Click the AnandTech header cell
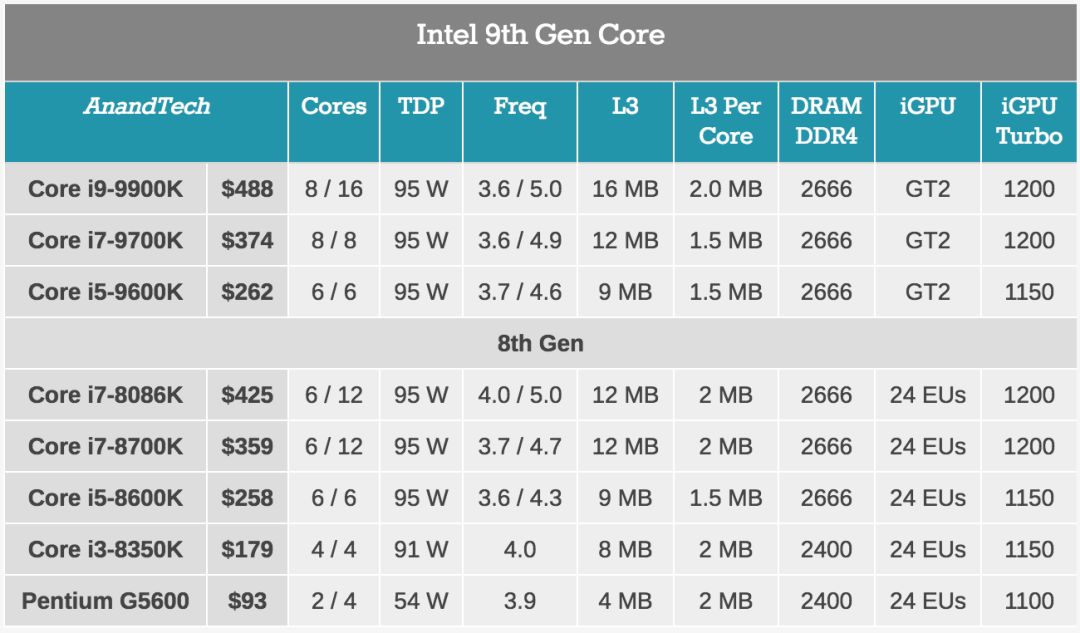 pyautogui.click(x=146, y=107)
